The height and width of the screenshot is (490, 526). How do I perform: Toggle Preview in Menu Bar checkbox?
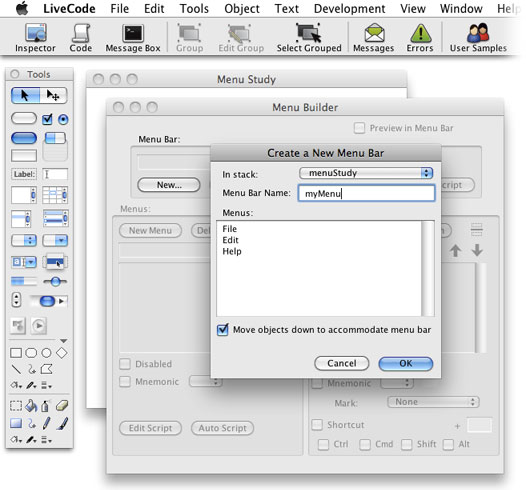coord(359,128)
